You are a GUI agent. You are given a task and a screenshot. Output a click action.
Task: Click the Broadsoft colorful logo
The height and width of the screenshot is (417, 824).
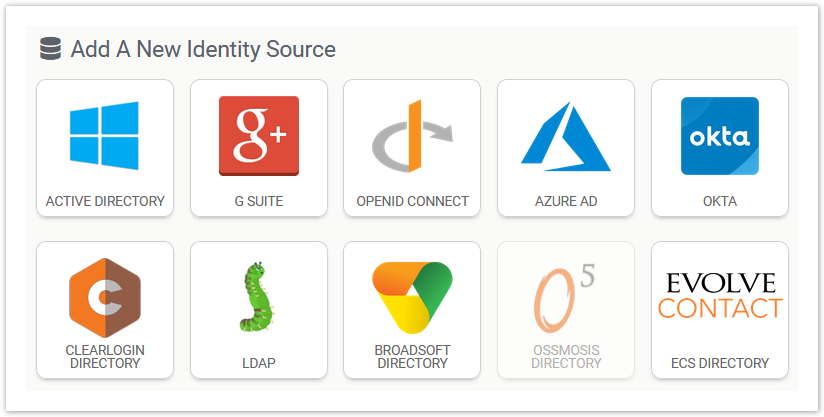pos(412,298)
